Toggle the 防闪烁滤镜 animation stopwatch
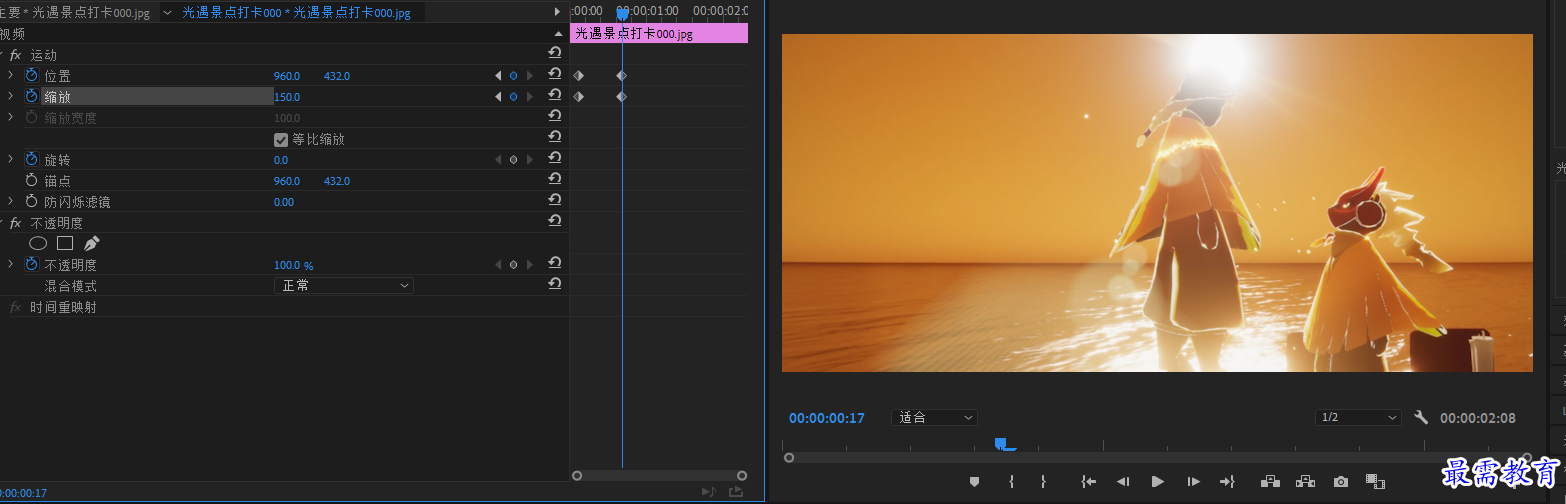This screenshot has height=504, width=1566. [x=31, y=202]
